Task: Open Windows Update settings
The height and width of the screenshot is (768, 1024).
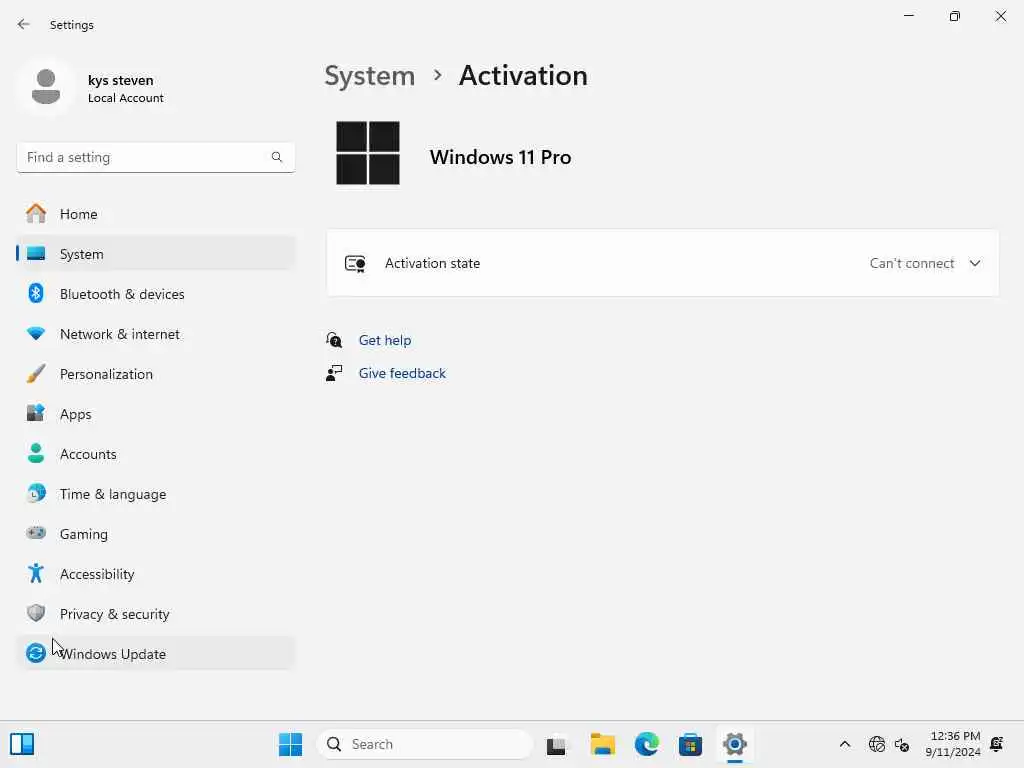Action: click(x=155, y=653)
